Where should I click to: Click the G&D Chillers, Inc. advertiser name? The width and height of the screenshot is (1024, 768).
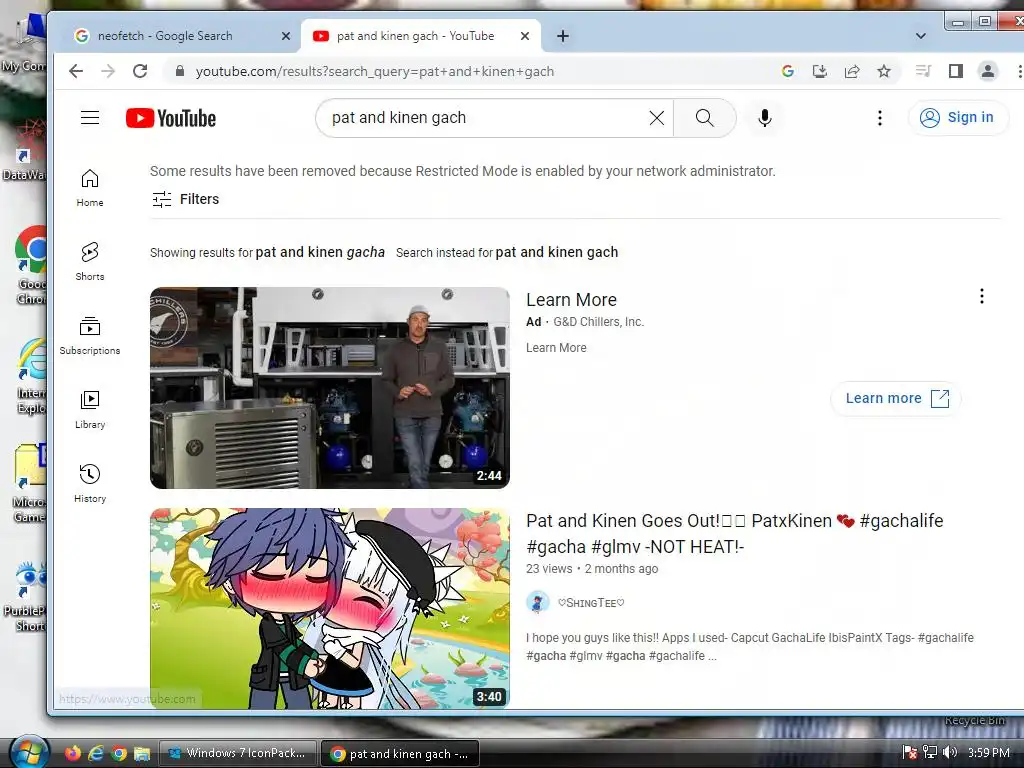599,322
